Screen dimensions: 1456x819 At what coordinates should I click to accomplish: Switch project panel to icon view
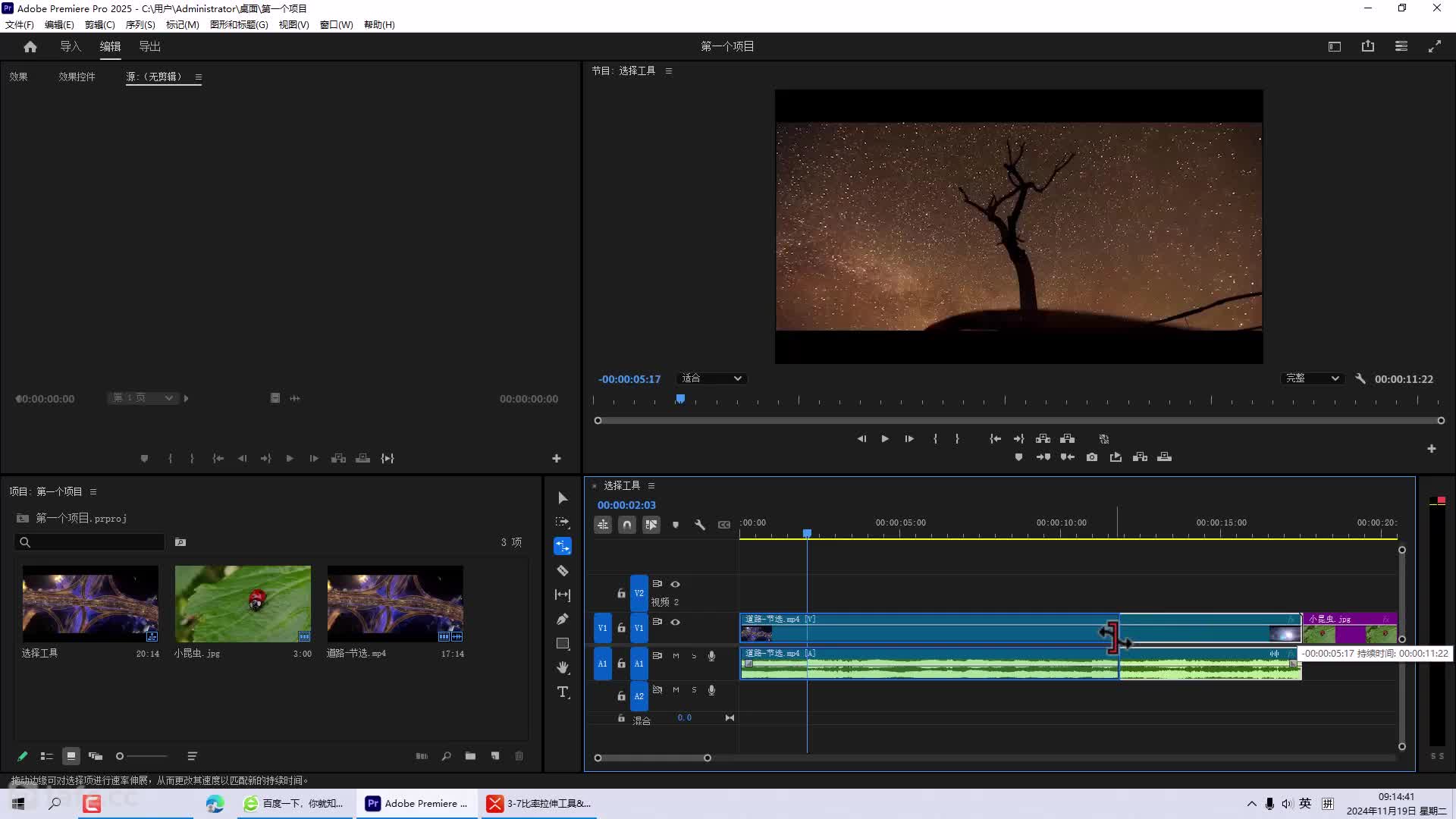click(x=71, y=756)
